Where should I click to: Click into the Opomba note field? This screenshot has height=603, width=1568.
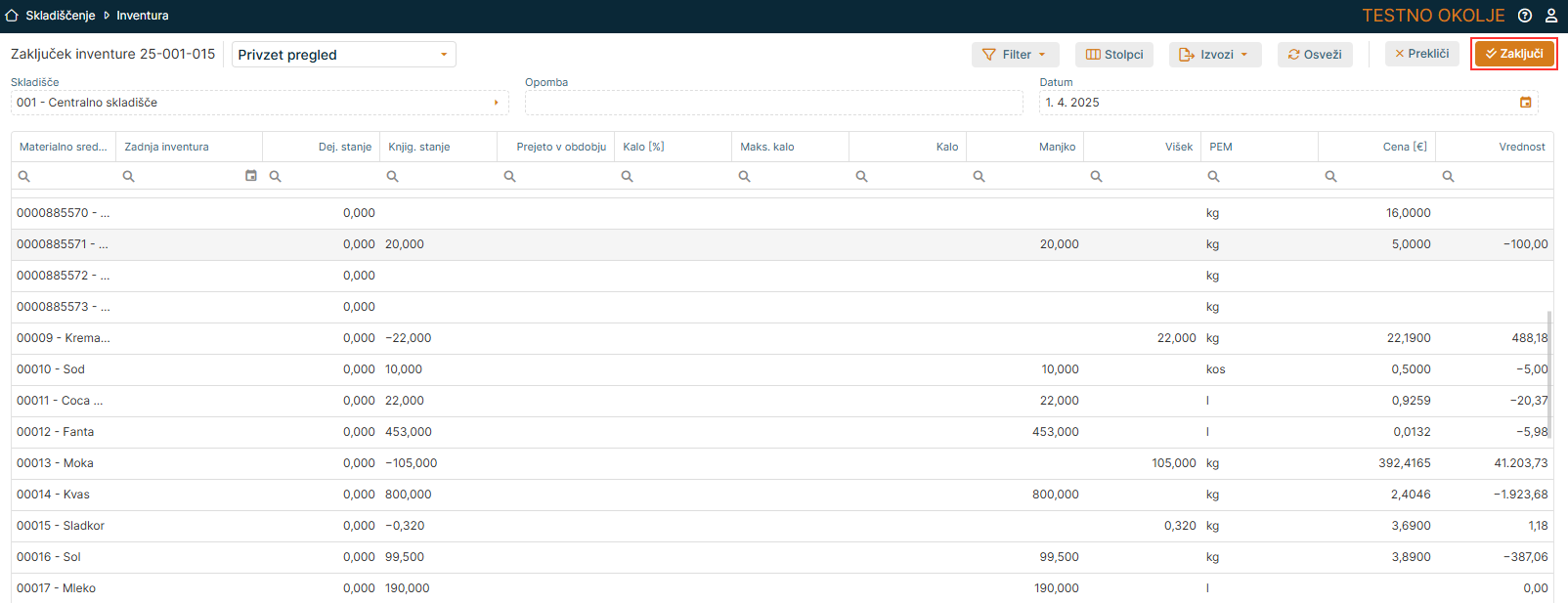[772, 103]
